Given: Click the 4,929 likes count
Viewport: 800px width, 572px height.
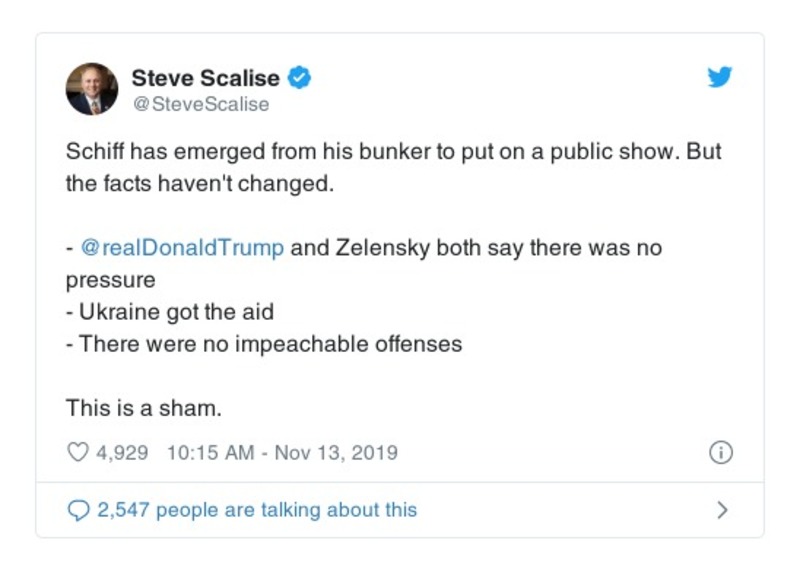Looking at the screenshot, I should coord(122,452).
